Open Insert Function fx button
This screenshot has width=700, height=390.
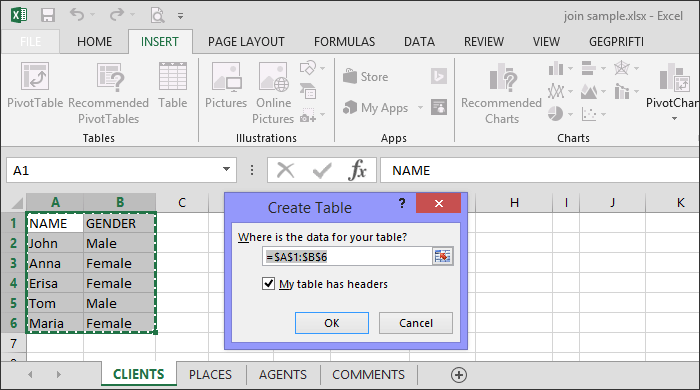[x=358, y=170]
